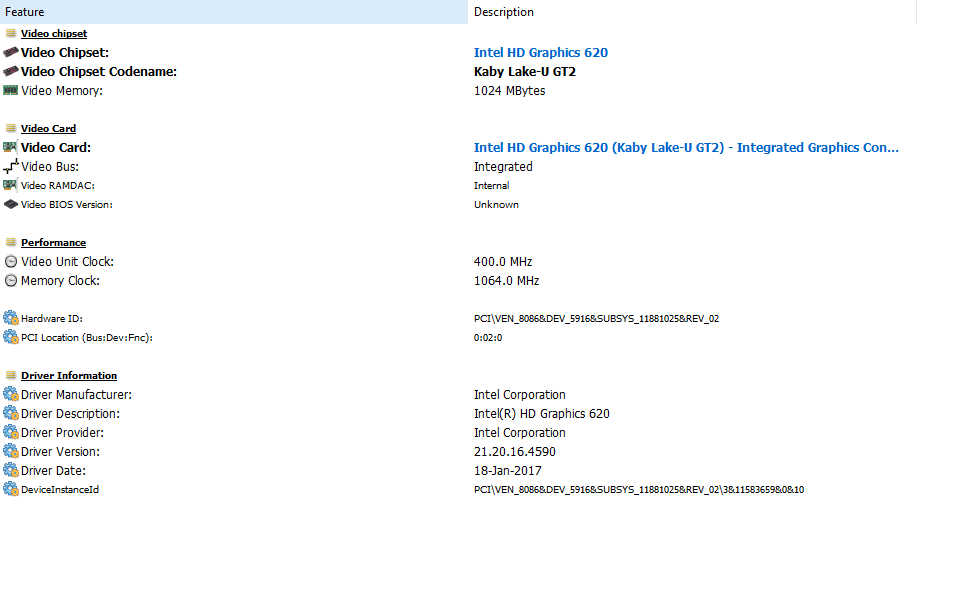The height and width of the screenshot is (603, 968).
Task: Open the Intel HD Graphics 620 chipset link
Action: tap(541, 52)
